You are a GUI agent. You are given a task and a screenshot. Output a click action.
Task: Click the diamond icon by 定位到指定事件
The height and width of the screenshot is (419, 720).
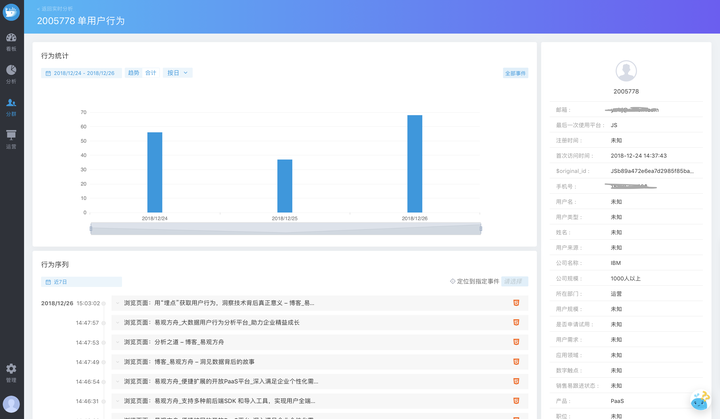[452, 281]
